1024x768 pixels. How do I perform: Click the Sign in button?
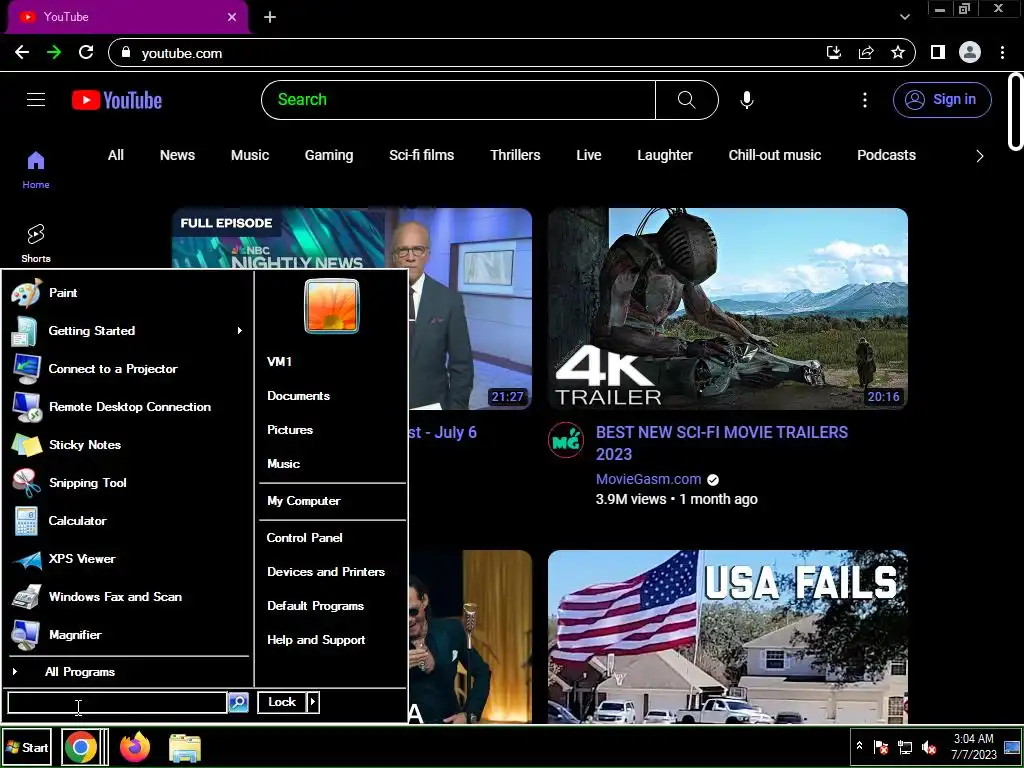pyautogui.click(x=942, y=100)
